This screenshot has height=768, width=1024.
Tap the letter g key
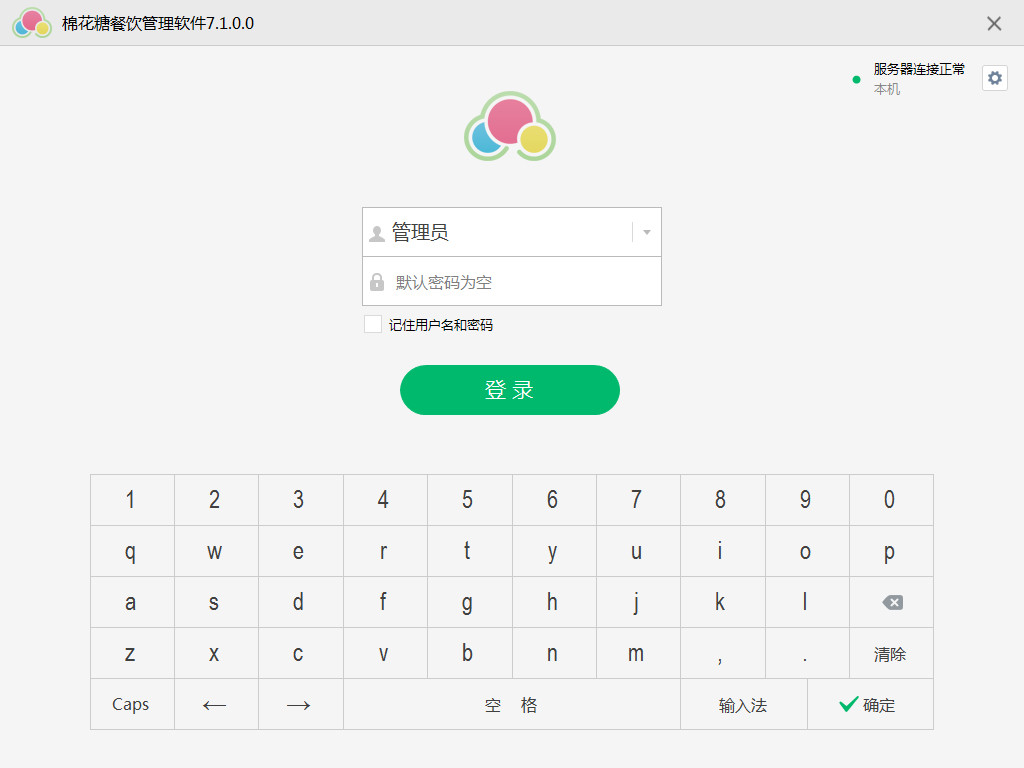470,602
